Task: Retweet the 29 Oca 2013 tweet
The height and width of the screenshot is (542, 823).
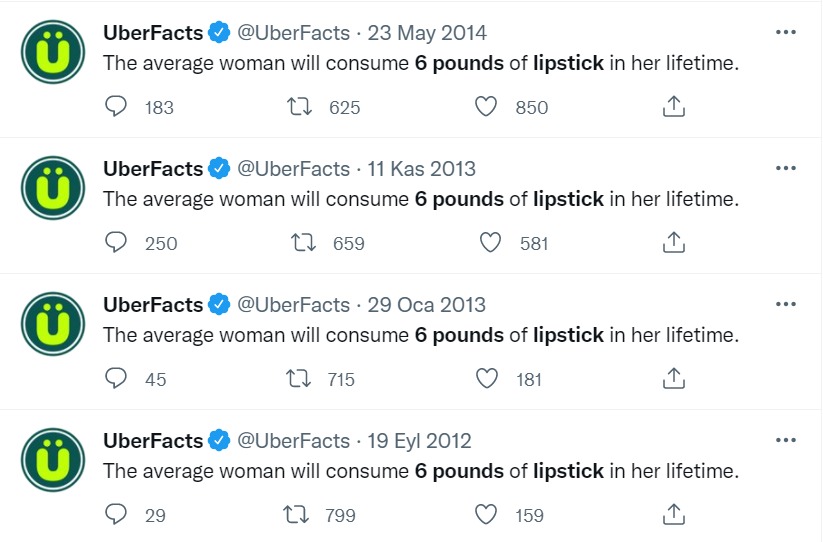Action: 298,379
